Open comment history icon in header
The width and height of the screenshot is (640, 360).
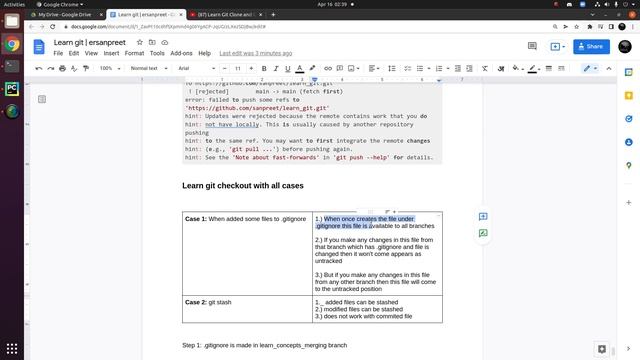(x=532, y=46)
